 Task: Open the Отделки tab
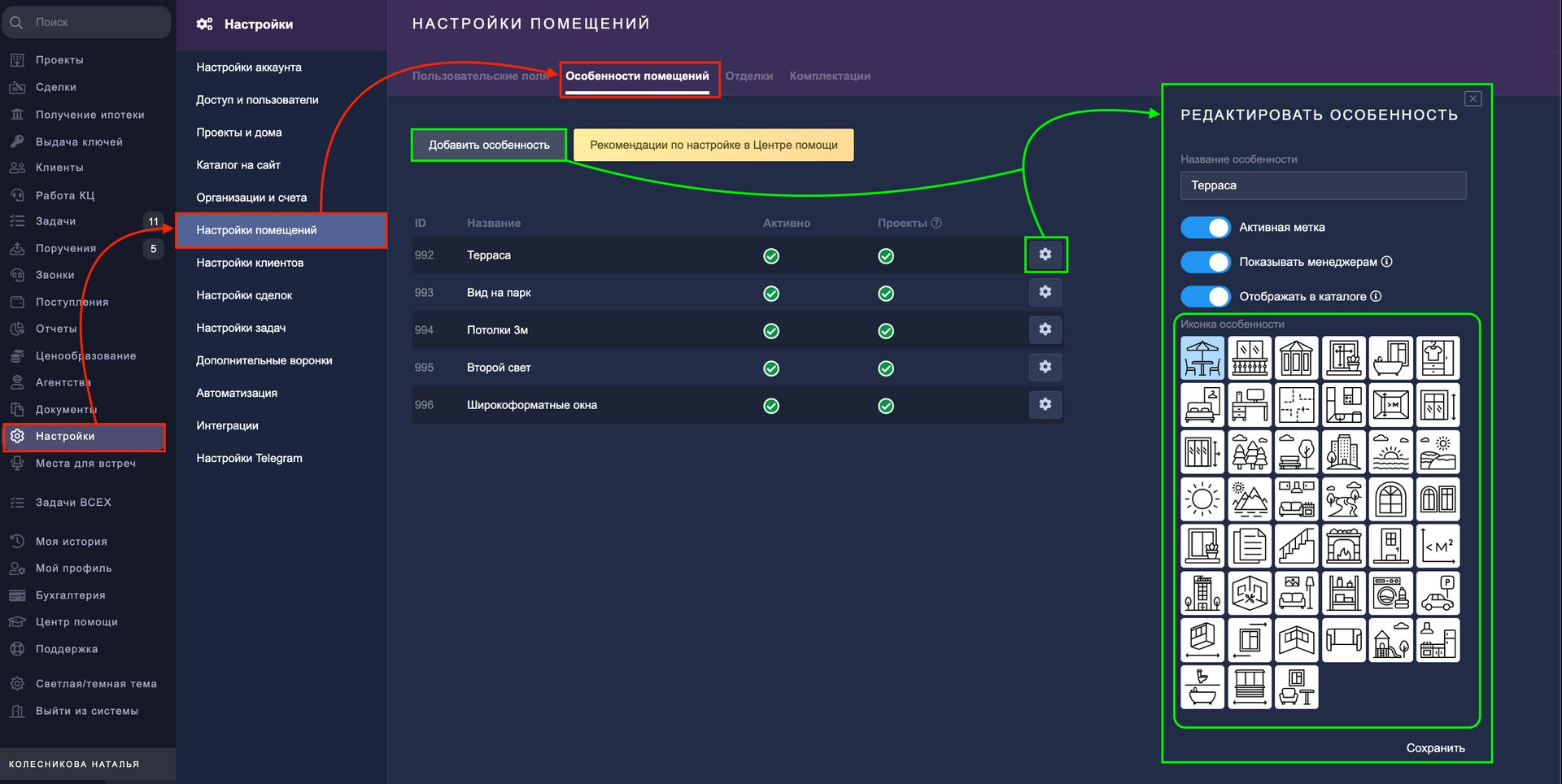(x=749, y=76)
